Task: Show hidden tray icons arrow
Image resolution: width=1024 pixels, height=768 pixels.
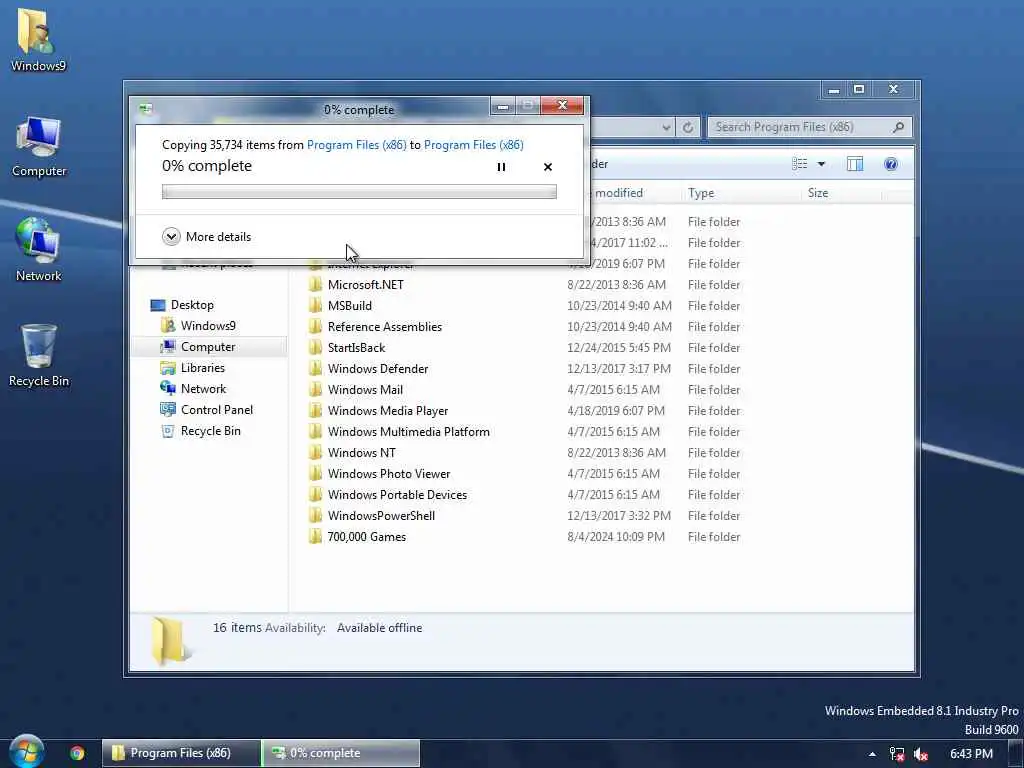Action: pyautogui.click(x=872, y=754)
